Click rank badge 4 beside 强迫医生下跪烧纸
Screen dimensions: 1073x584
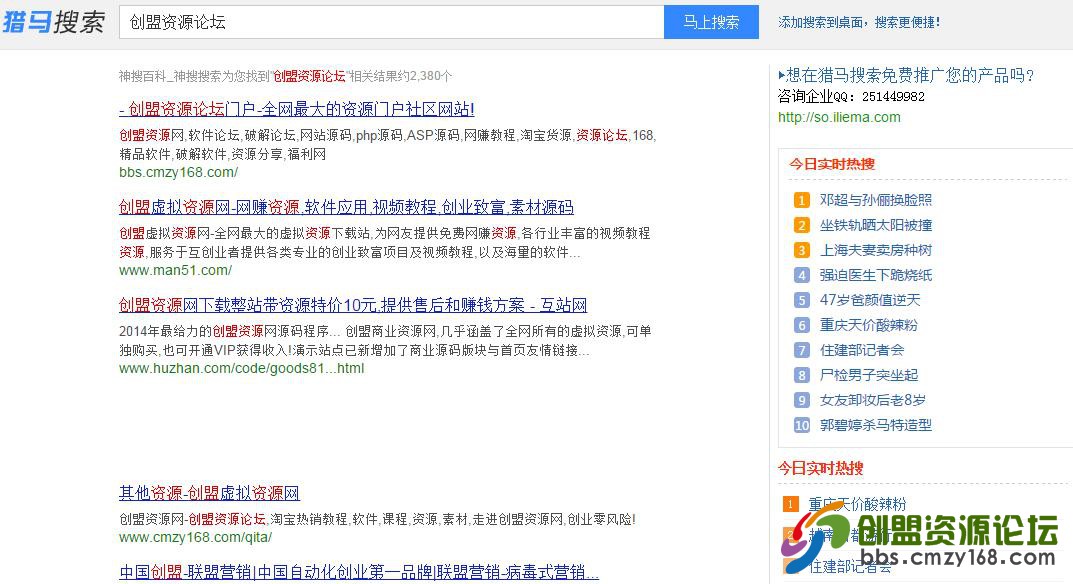(801, 275)
